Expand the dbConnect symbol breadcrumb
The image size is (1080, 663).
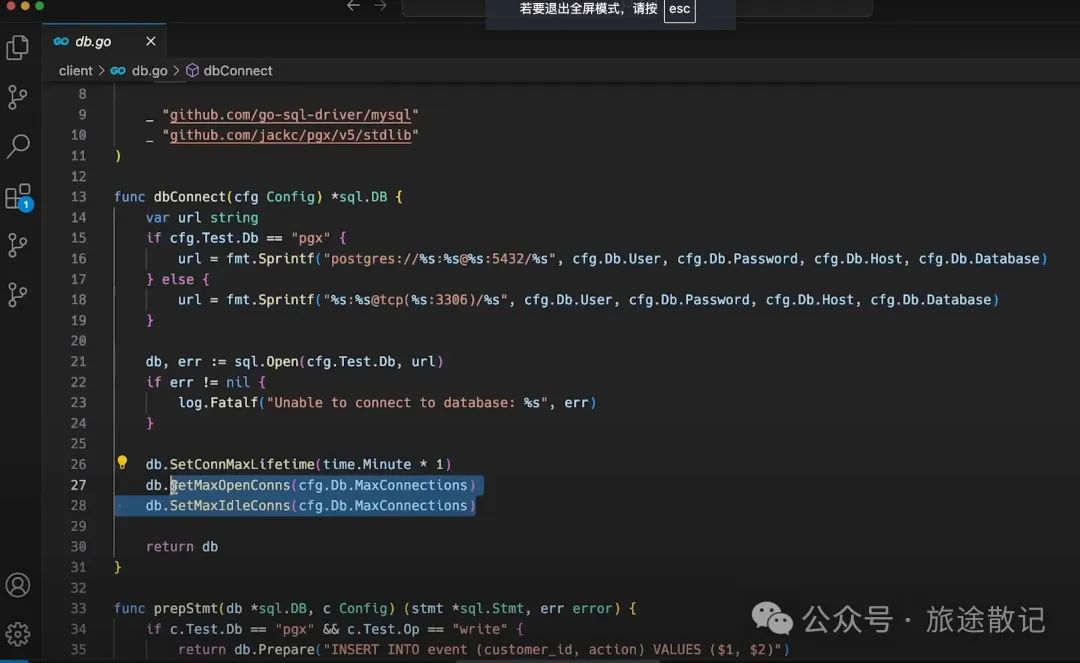(238, 71)
